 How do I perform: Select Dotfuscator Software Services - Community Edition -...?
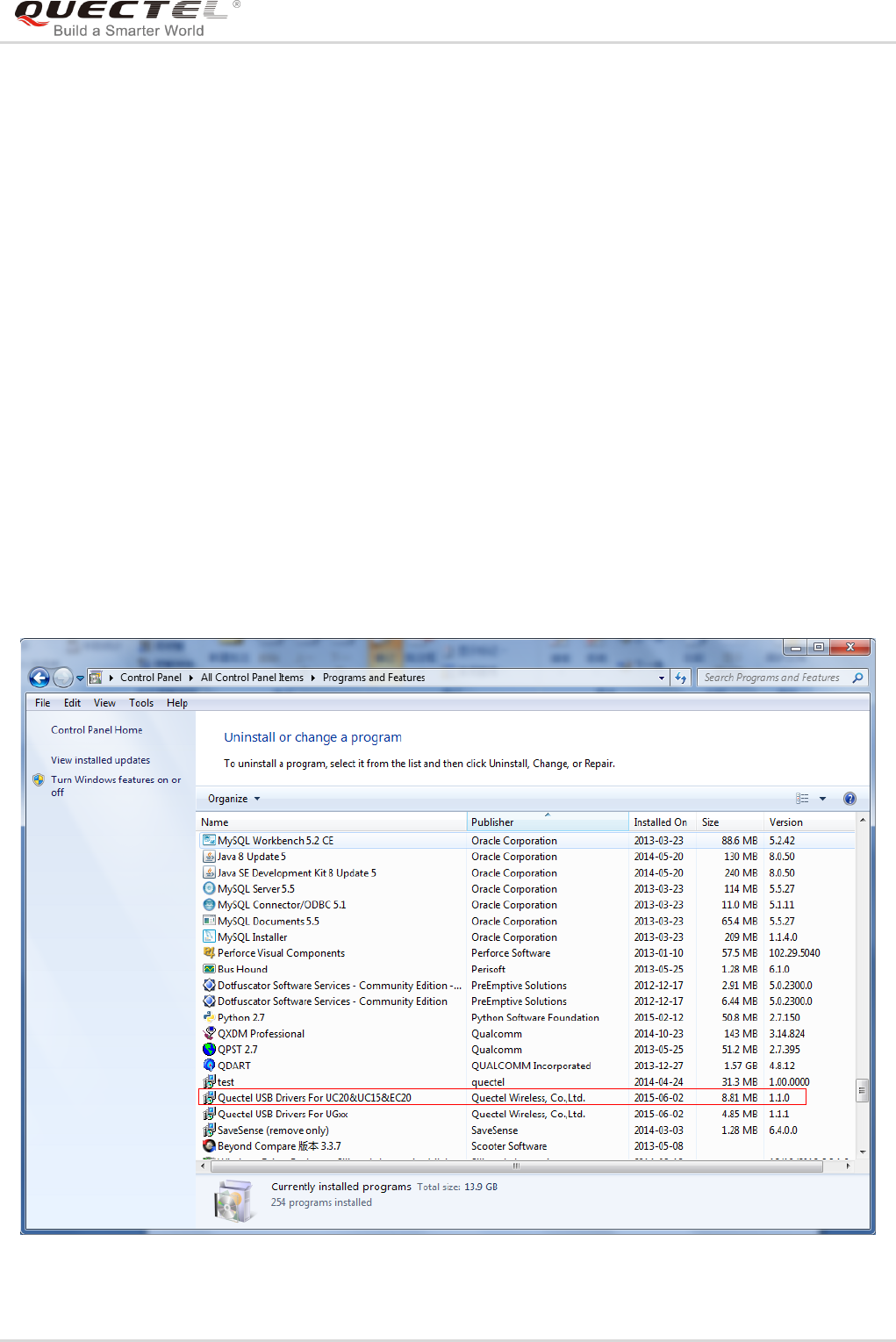coord(527,986)
